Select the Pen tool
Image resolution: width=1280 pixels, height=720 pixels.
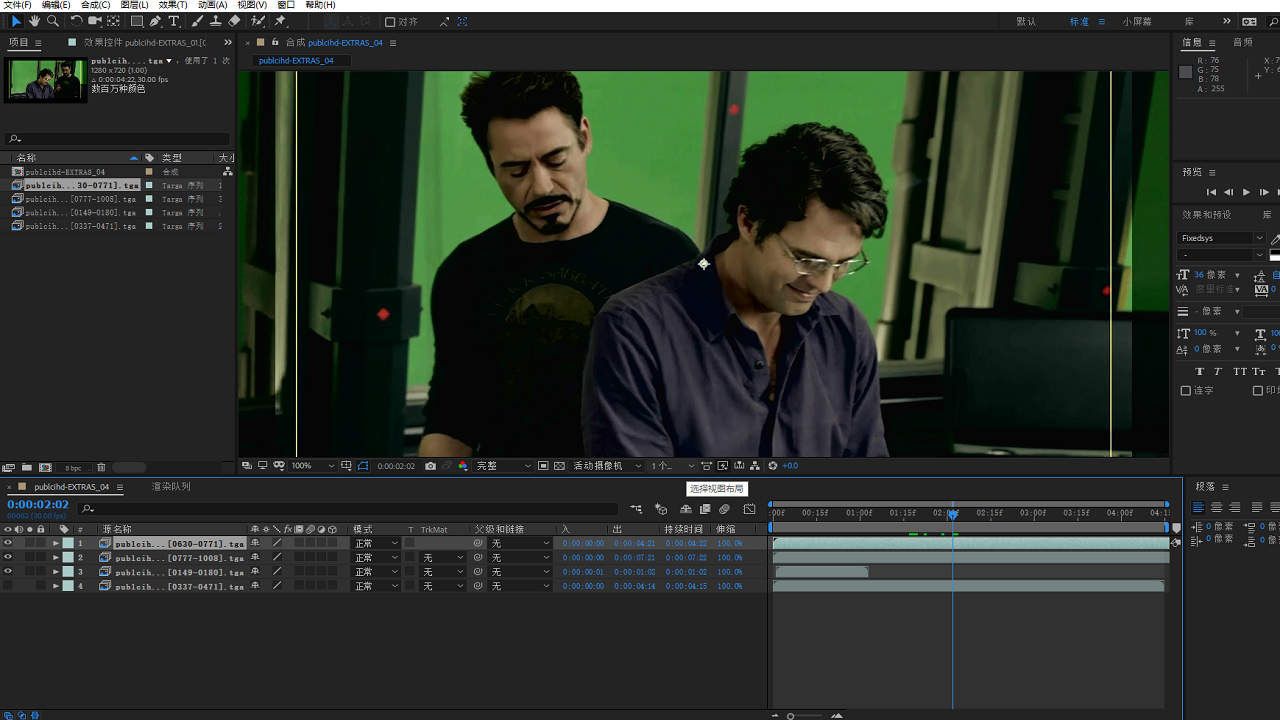[156, 21]
